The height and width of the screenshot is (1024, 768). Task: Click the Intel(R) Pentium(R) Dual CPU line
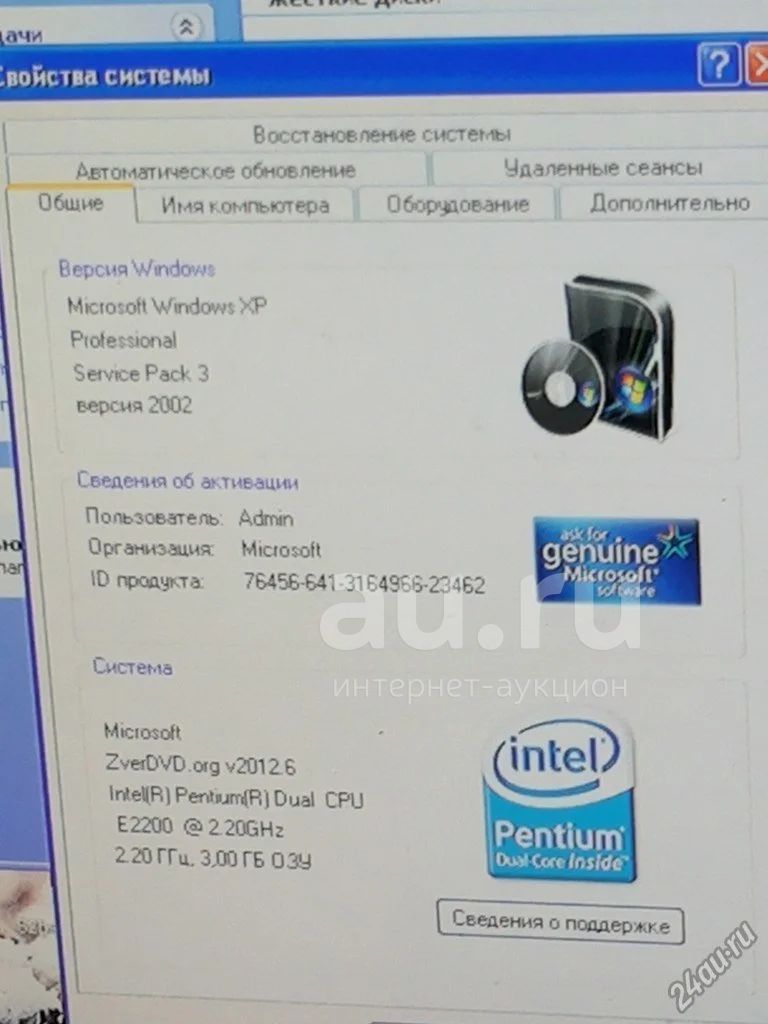pyautogui.click(x=236, y=798)
